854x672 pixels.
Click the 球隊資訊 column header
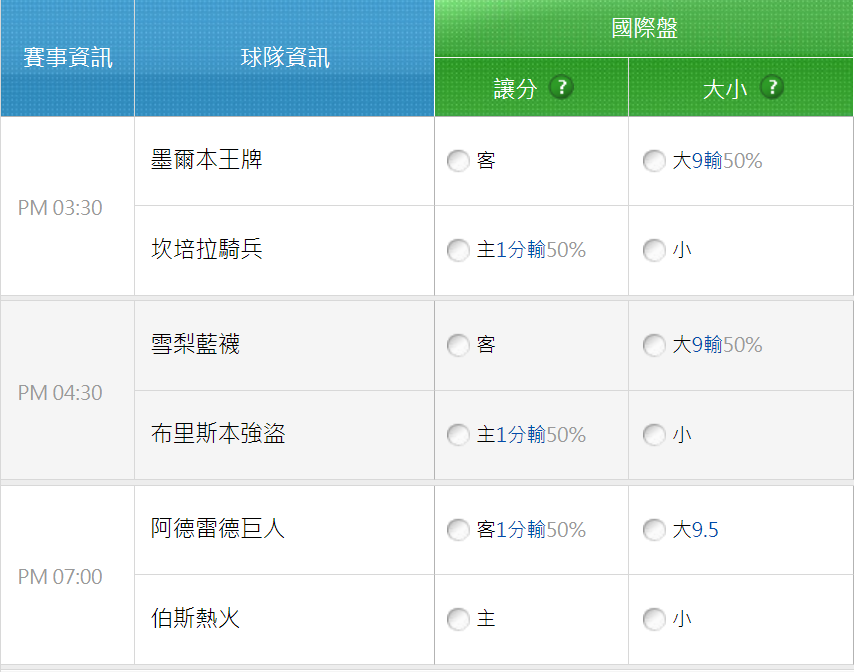coord(285,58)
